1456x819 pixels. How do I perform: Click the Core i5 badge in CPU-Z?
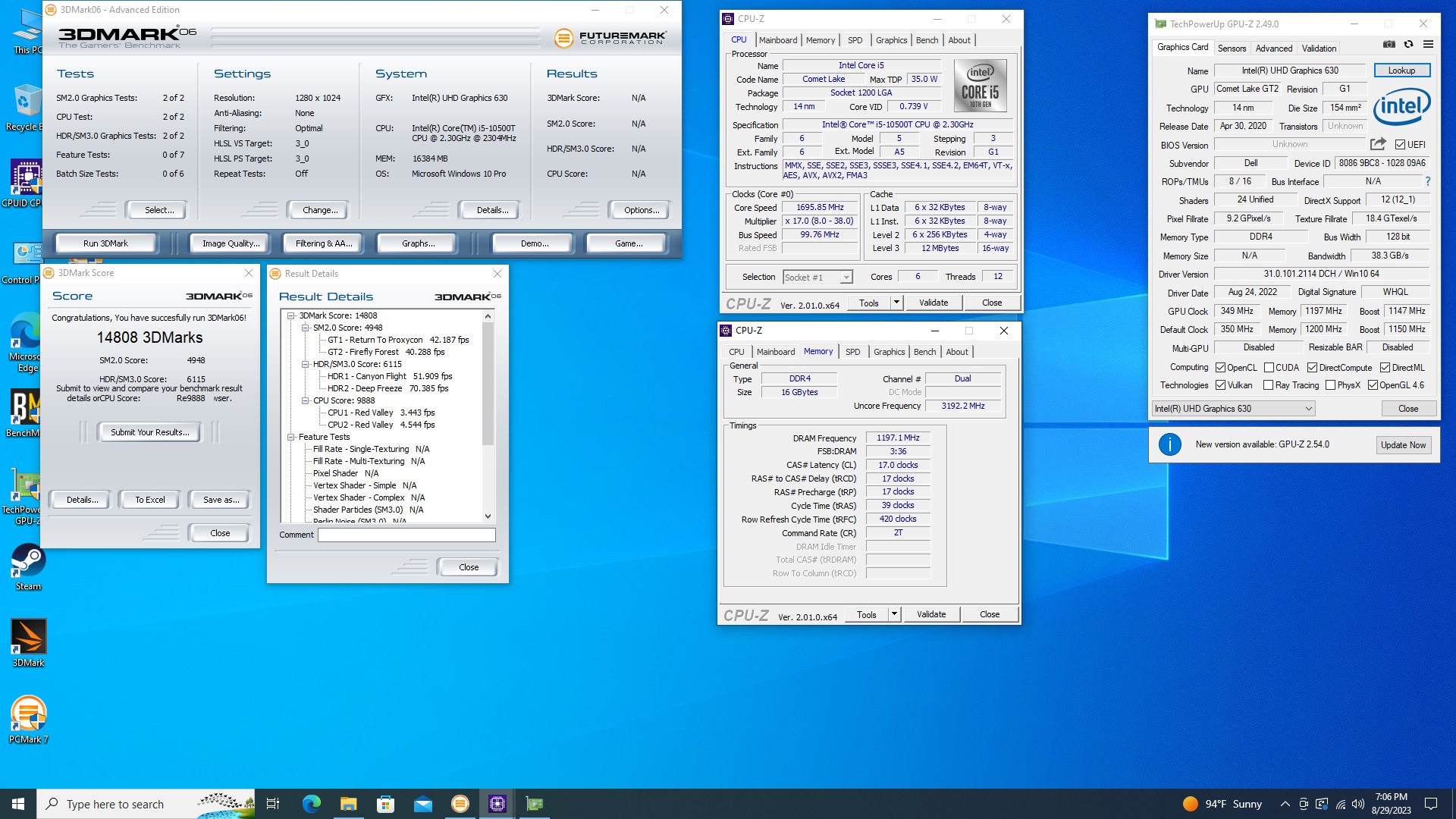[980, 86]
